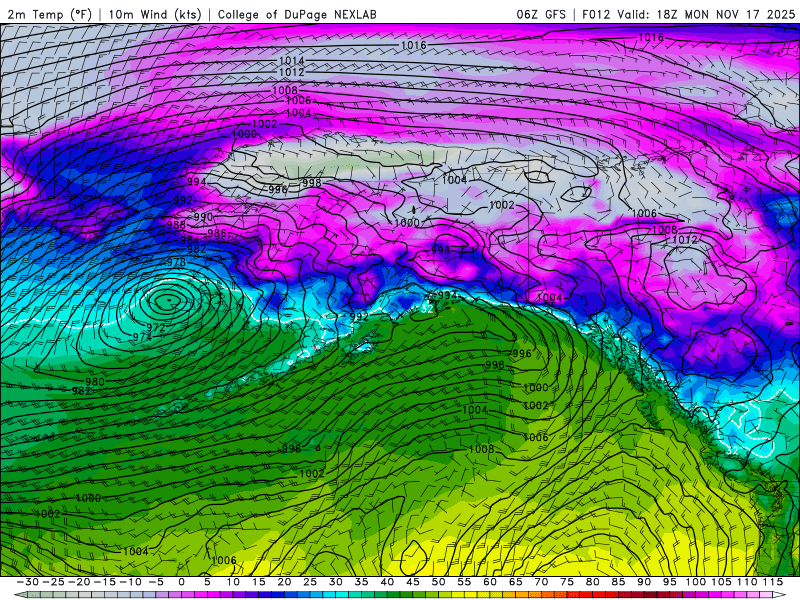Click the 60 value on temperature scale
This screenshot has height=600, width=800.
(490, 582)
